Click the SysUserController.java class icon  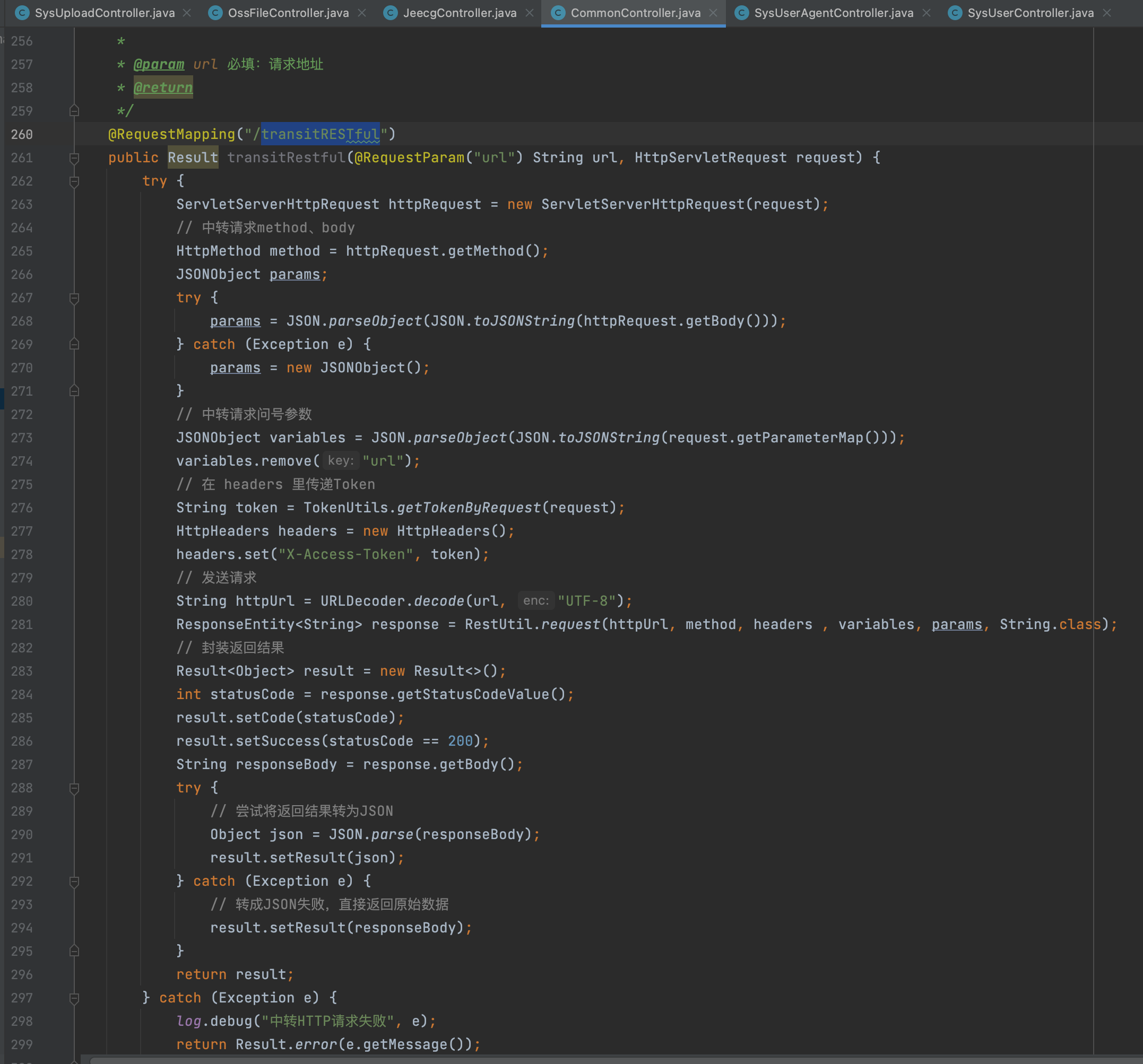pyautogui.click(x=955, y=13)
